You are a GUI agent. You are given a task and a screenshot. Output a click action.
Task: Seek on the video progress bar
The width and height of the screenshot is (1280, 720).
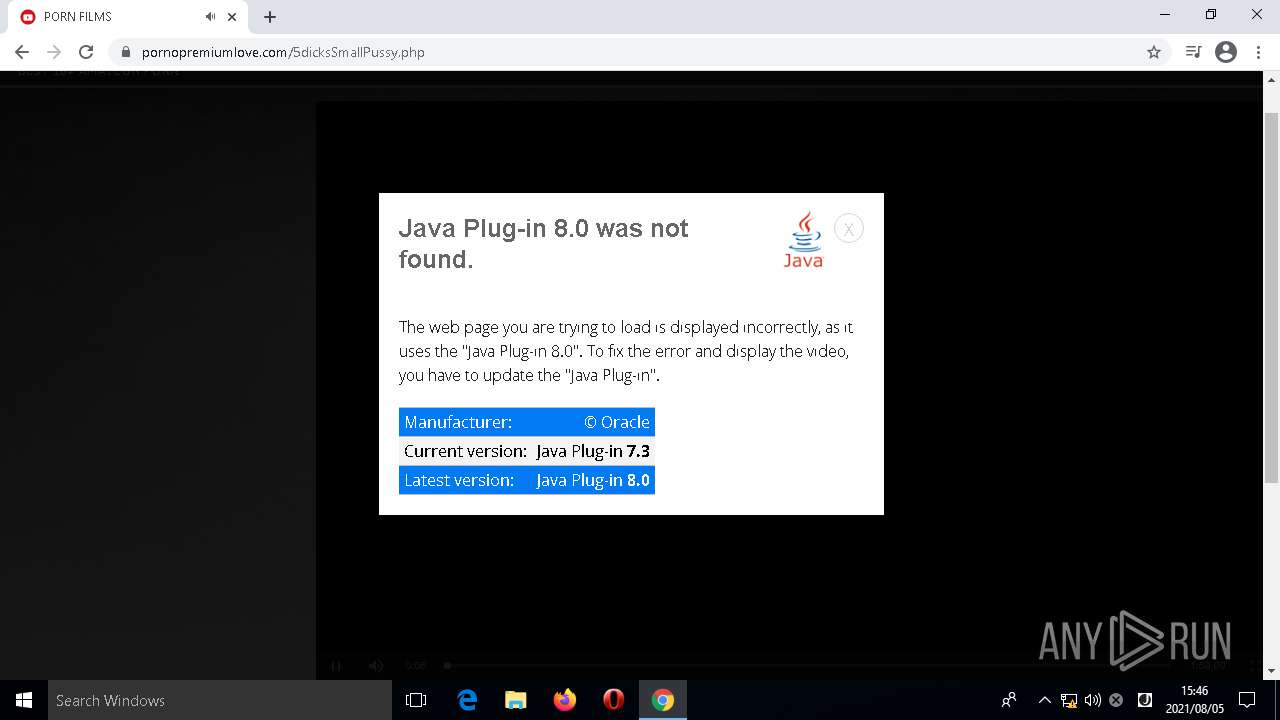tap(810, 665)
